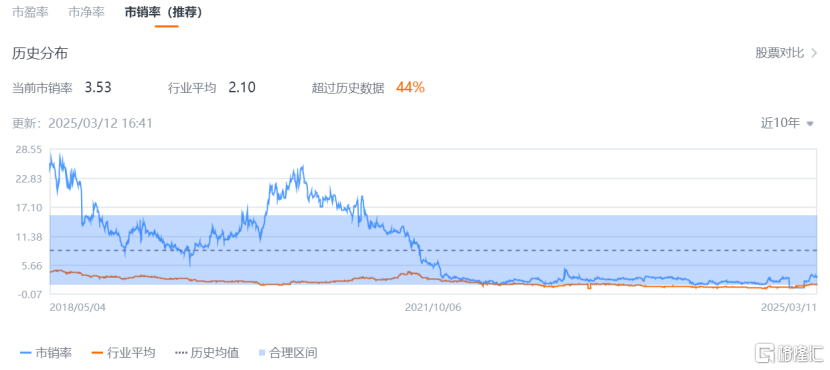
Task: Click the 格隆汇 logo watermark icon
Action: (765, 354)
